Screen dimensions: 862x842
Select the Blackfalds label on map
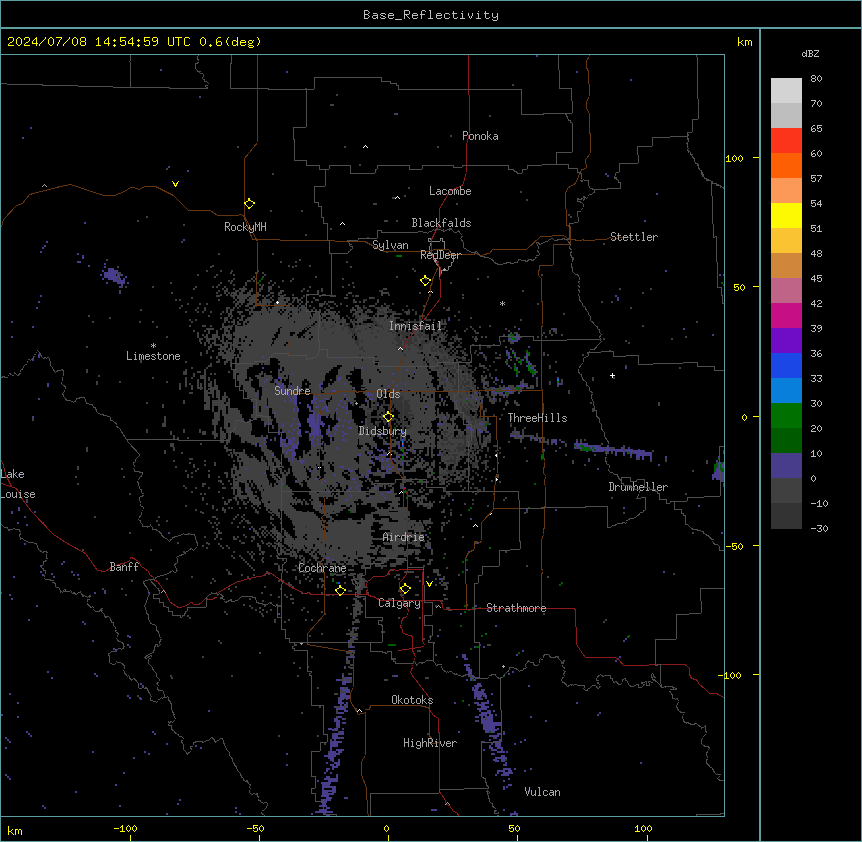pos(441,223)
